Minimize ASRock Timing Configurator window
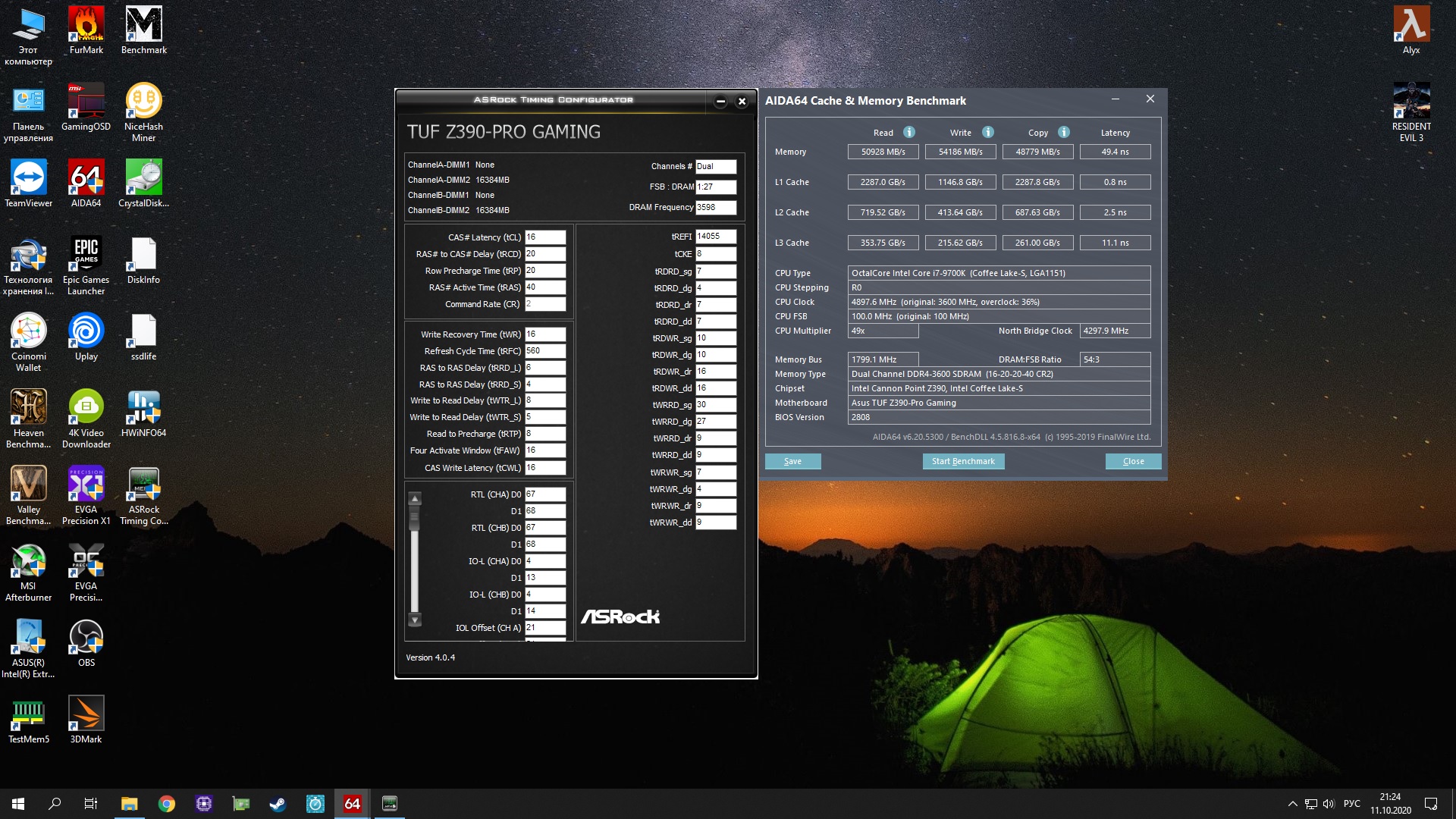This screenshot has height=819, width=1456. tap(720, 102)
